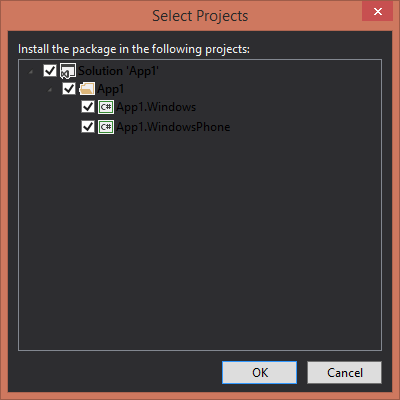Uncheck the Solution 'App1' checkbox

50,70
